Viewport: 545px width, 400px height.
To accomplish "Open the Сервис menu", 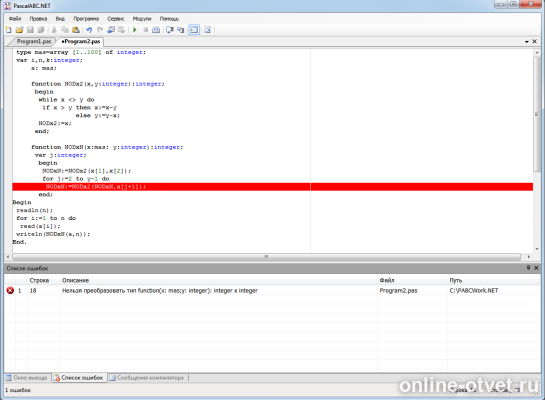I will pos(116,19).
